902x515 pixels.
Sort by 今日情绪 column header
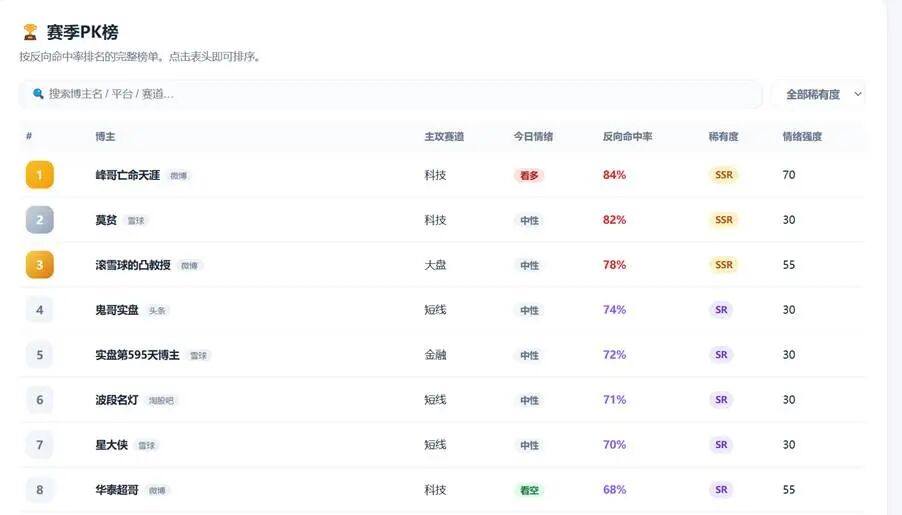click(x=533, y=137)
